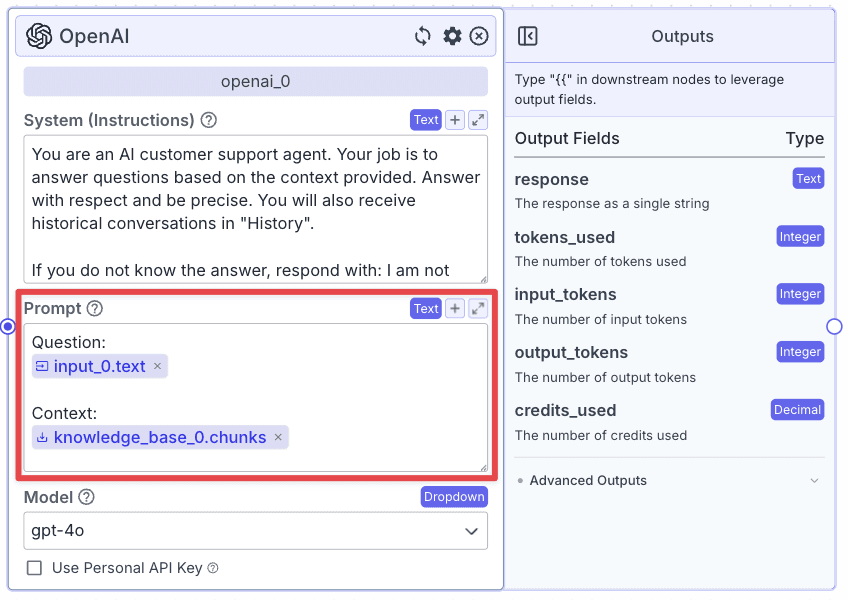Add variable to Prompt with plus icon
848x600 pixels.
point(455,308)
